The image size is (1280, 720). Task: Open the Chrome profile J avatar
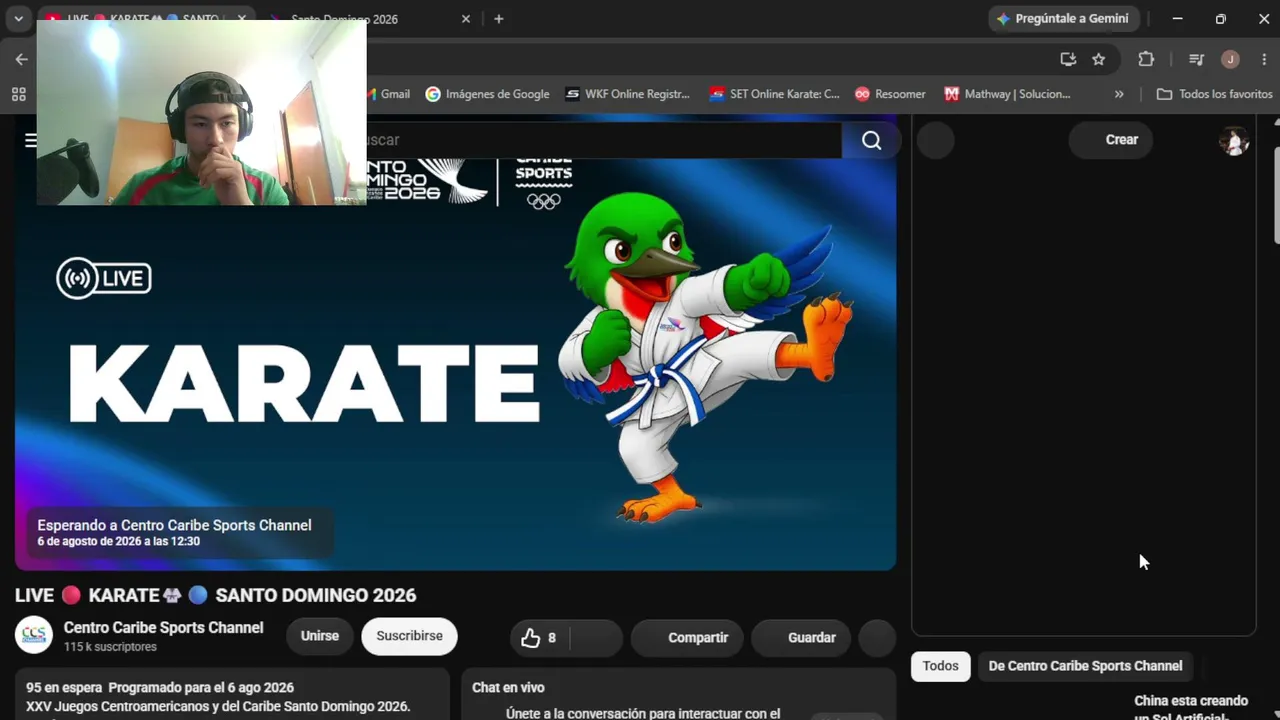(x=1230, y=59)
